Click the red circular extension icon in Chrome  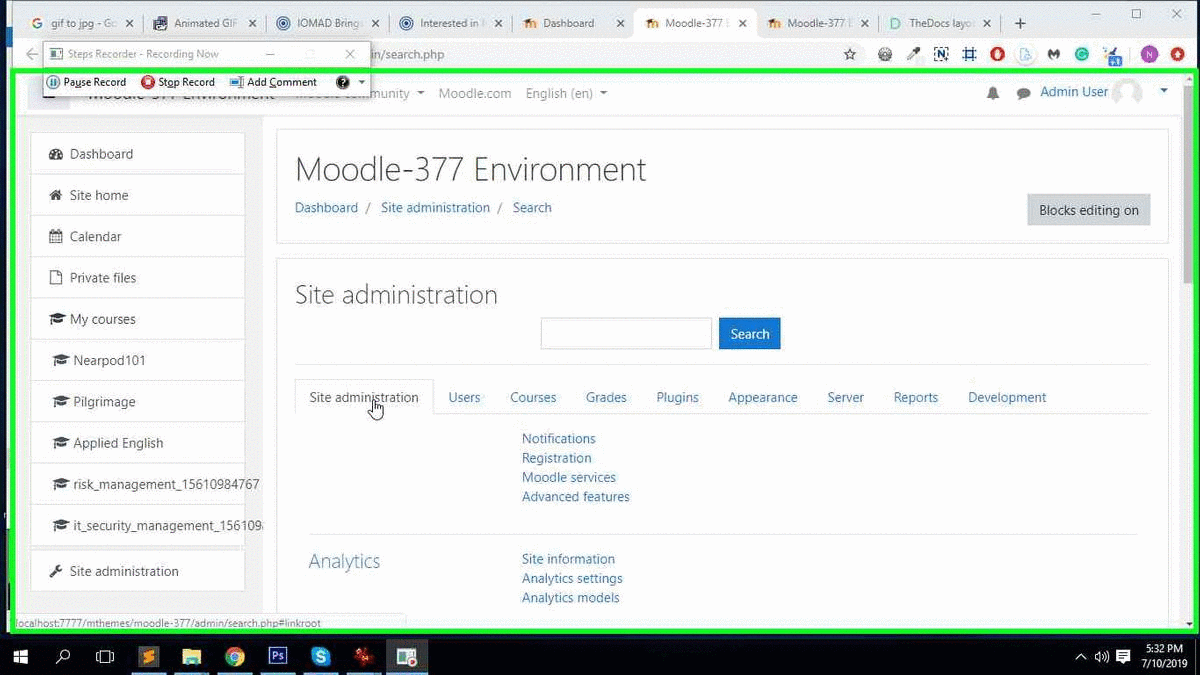coord(997,55)
